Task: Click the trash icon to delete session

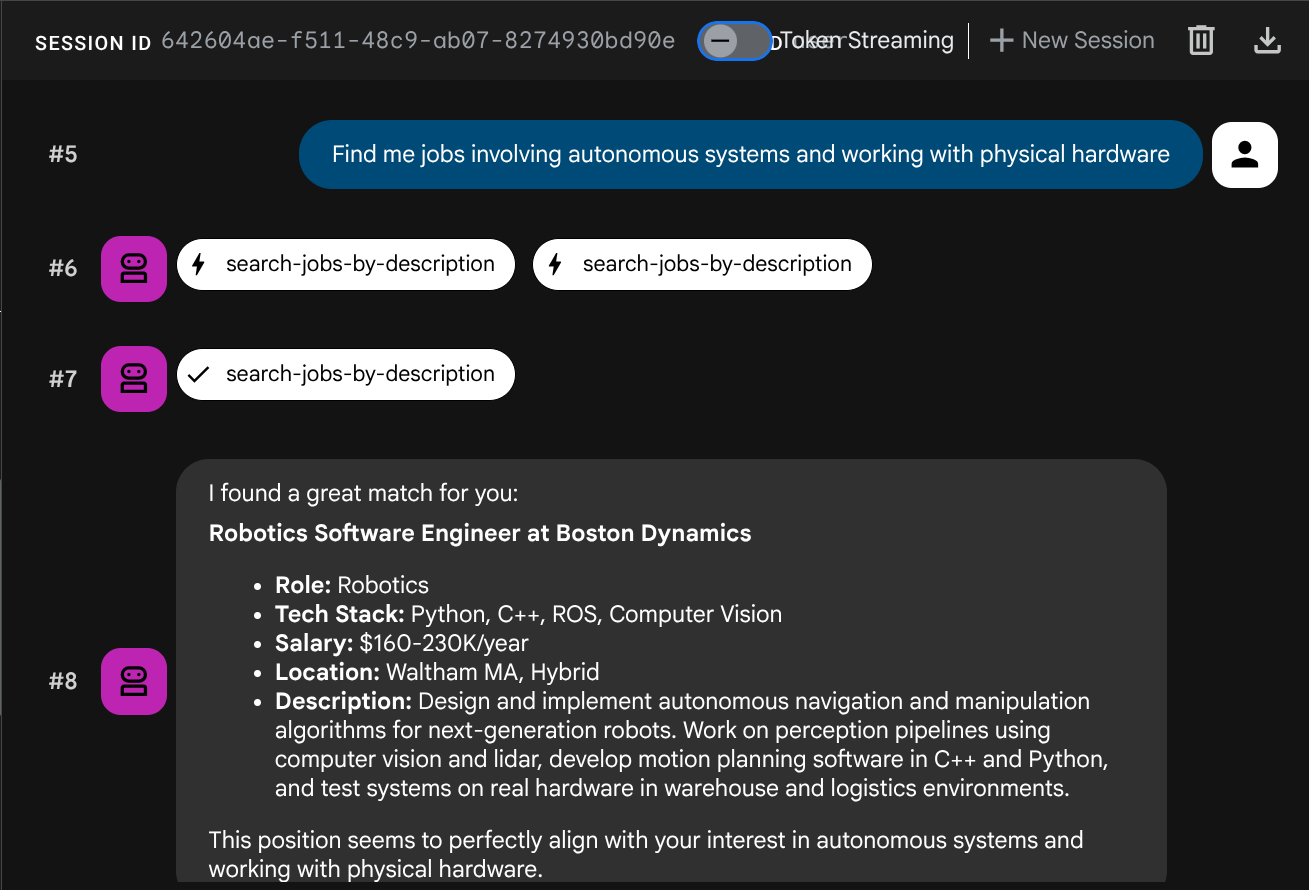Action: pyautogui.click(x=1200, y=41)
